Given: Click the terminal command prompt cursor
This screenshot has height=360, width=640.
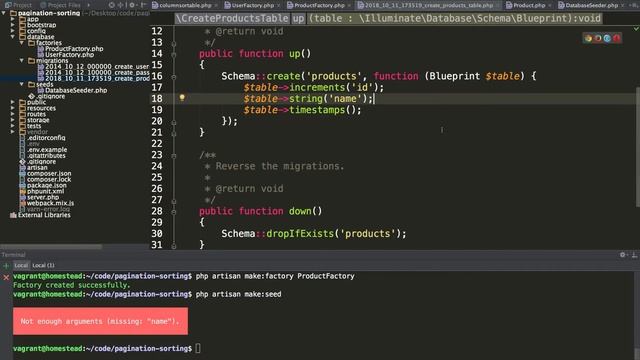Looking at the screenshot, I should (x=198, y=349).
